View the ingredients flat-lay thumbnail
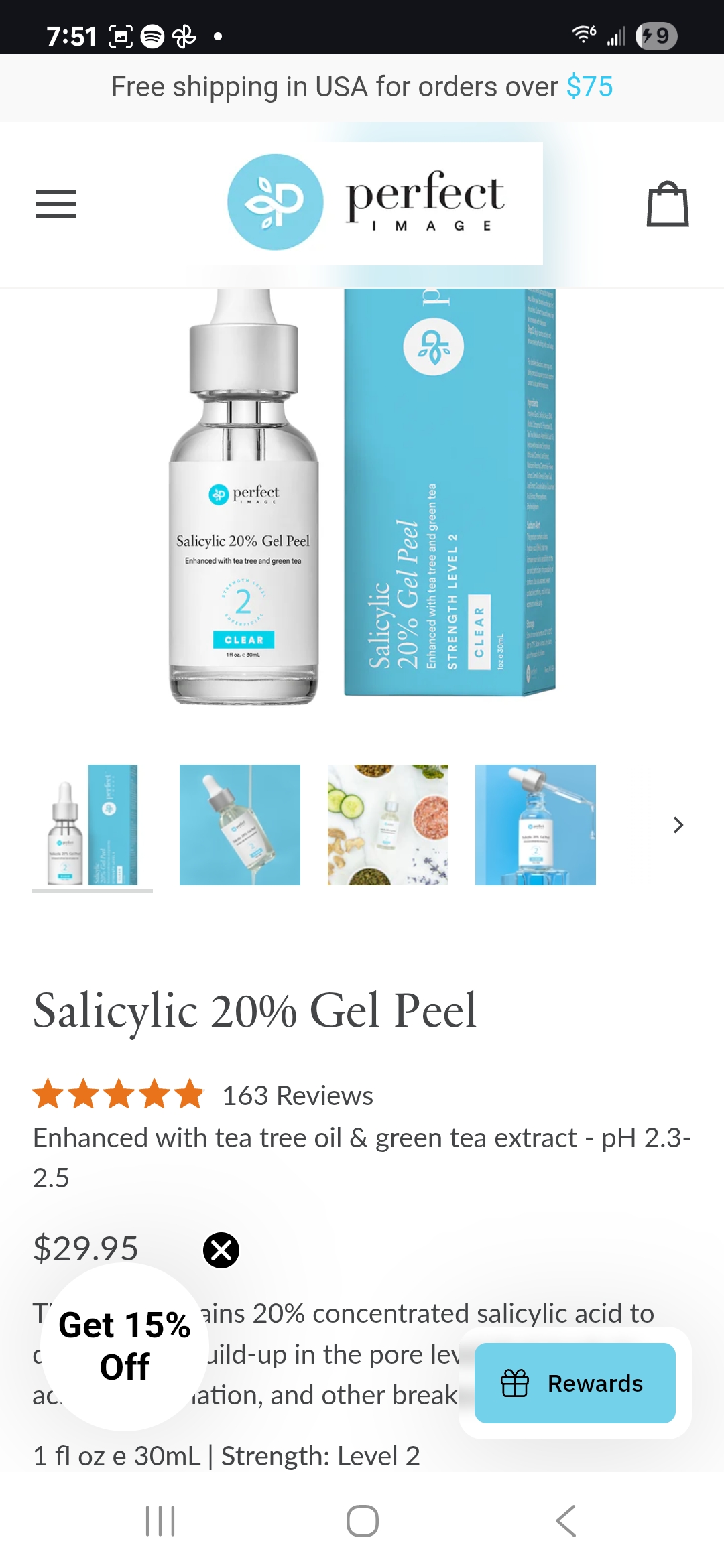724x1568 pixels. (387, 825)
